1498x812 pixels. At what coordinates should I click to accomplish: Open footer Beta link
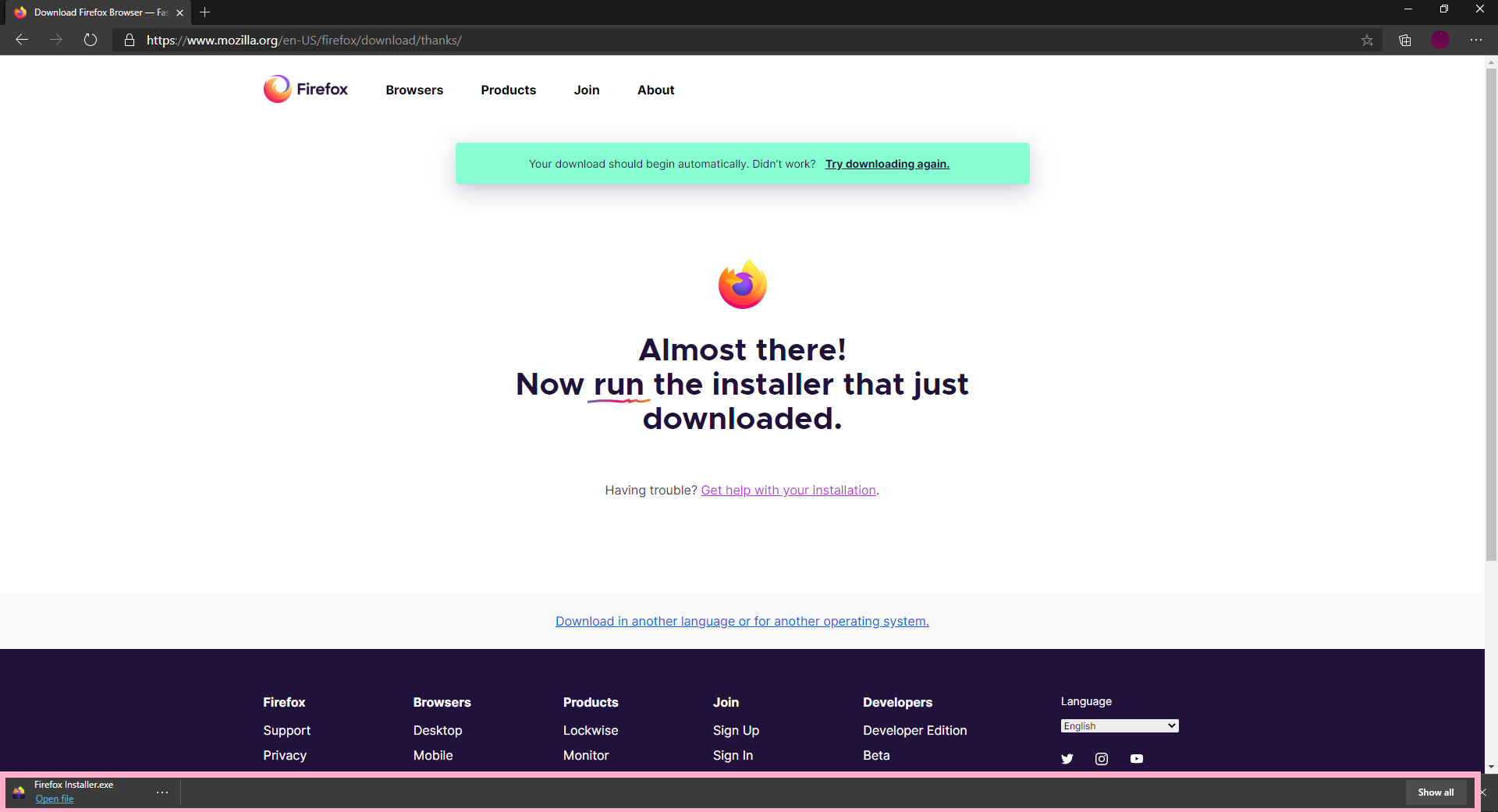[x=876, y=755]
